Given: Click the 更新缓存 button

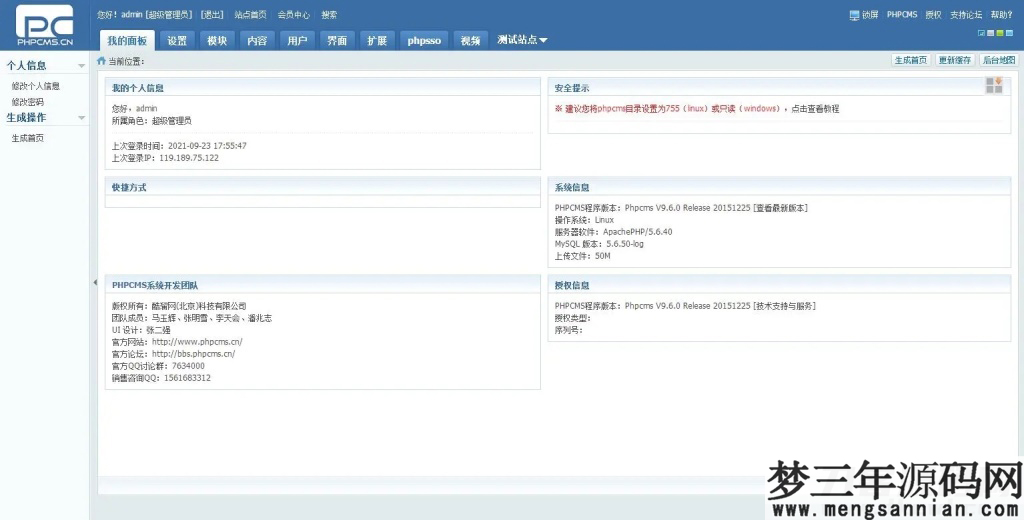Looking at the screenshot, I should (955, 60).
